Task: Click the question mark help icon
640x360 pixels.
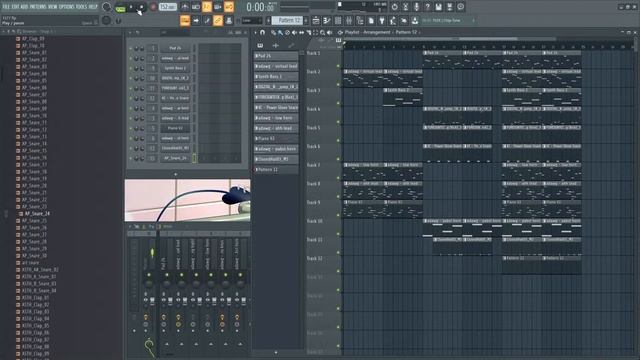Action: pos(427,7)
